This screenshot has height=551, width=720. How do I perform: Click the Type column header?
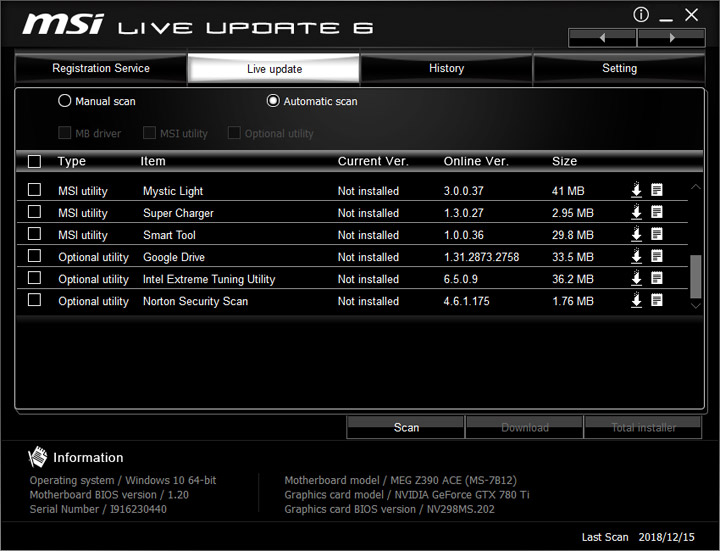72,161
